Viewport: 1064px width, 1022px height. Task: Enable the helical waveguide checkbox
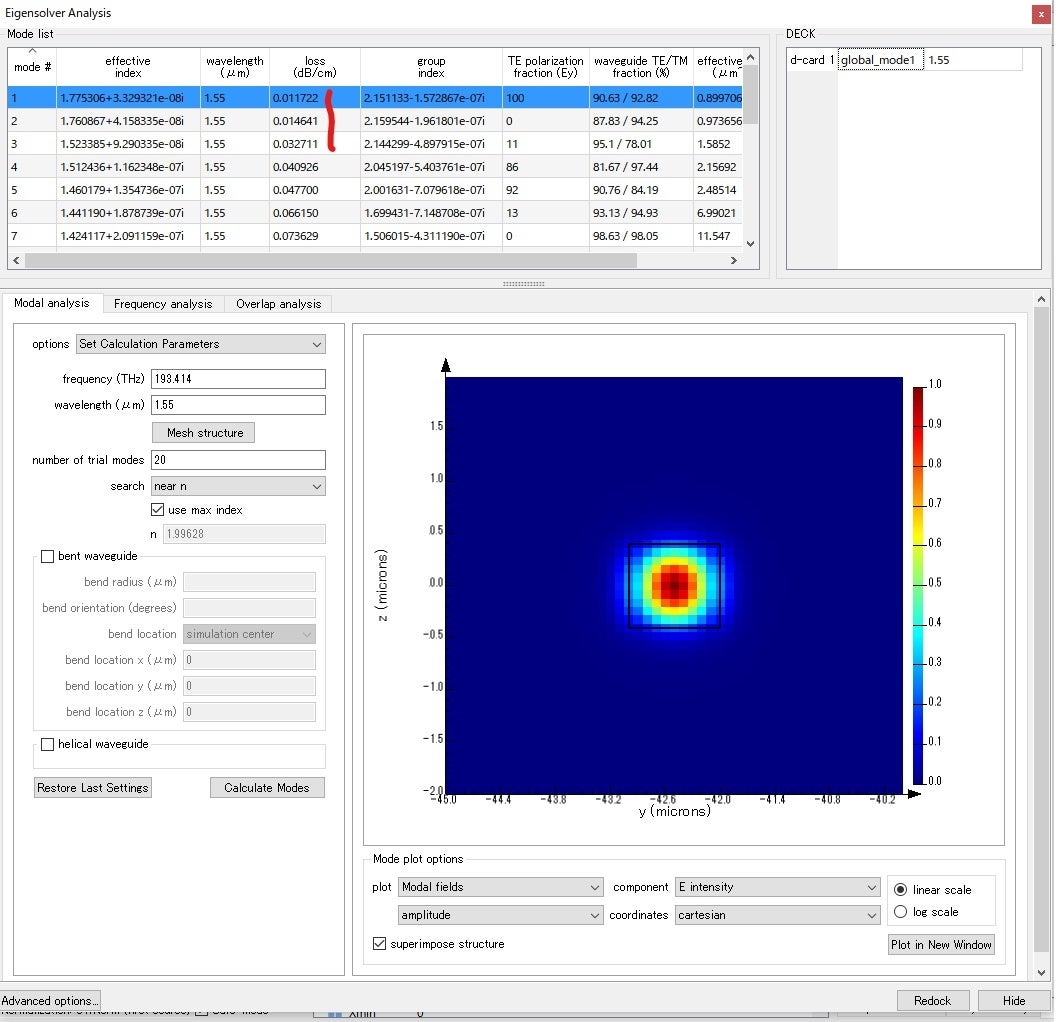pos(47,744)
